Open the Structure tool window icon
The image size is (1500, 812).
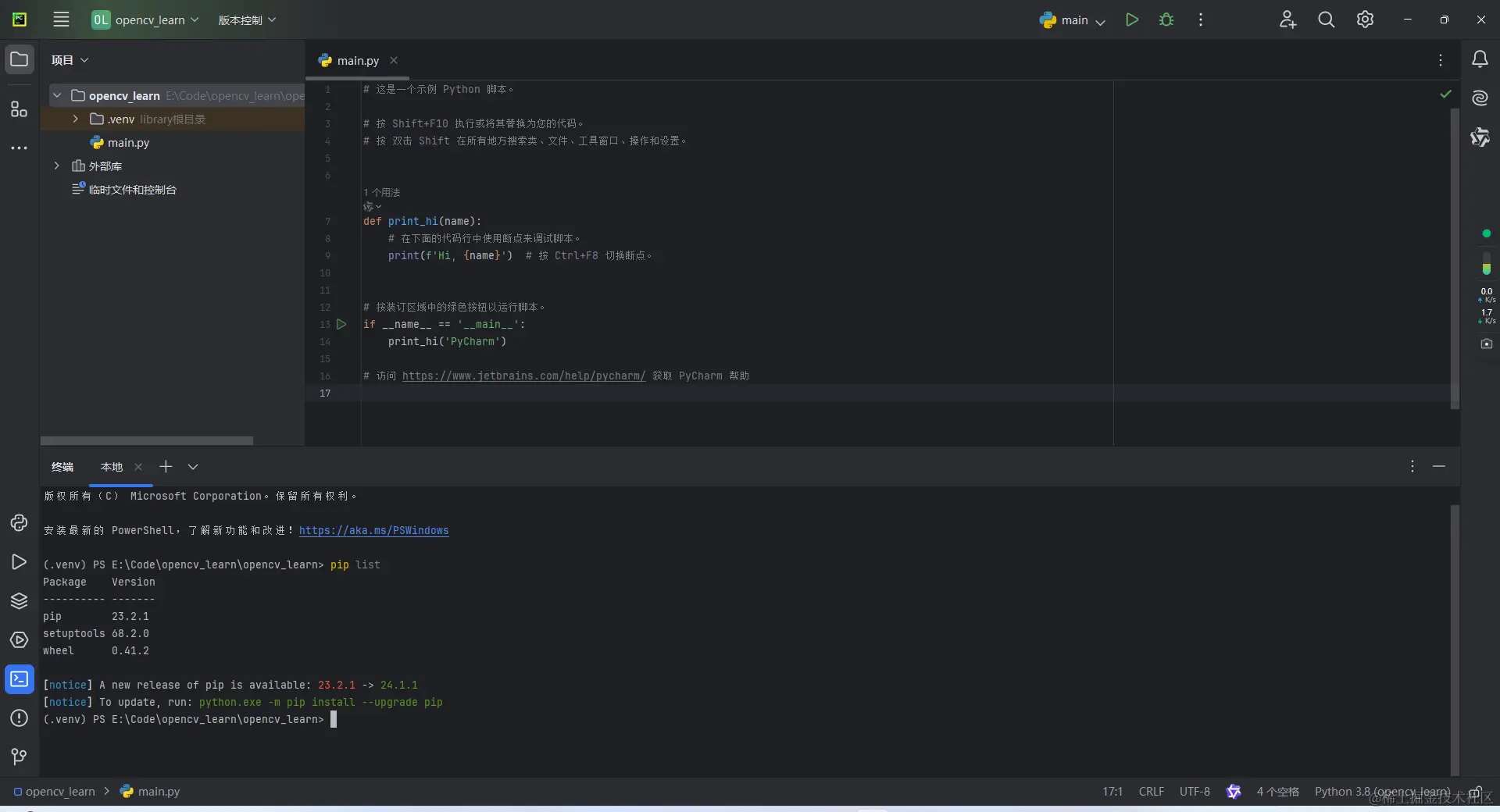coord(20,109)
